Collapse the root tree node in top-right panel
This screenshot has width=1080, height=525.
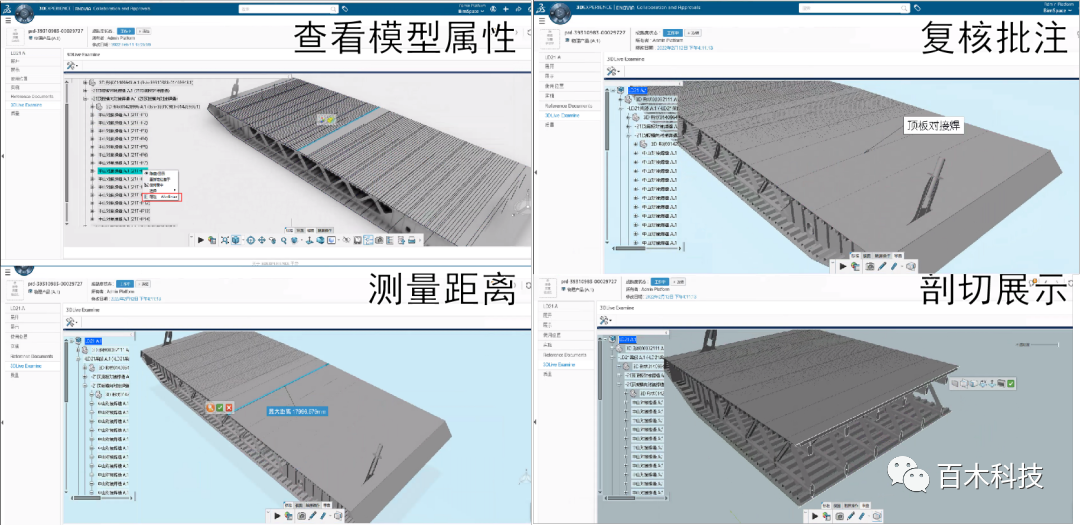[611, 91]
